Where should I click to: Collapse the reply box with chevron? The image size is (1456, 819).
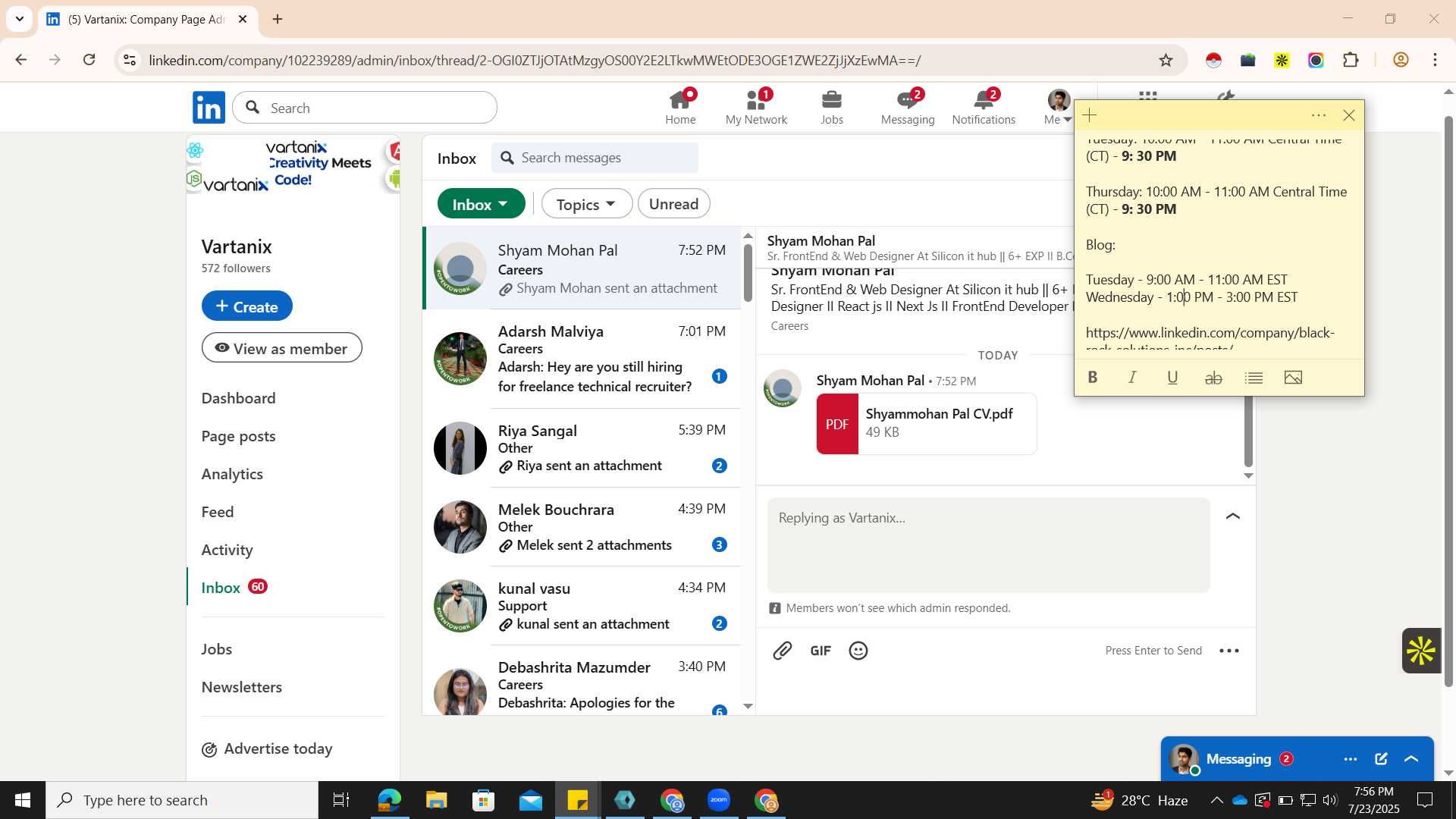click(x=1233, y=516)
